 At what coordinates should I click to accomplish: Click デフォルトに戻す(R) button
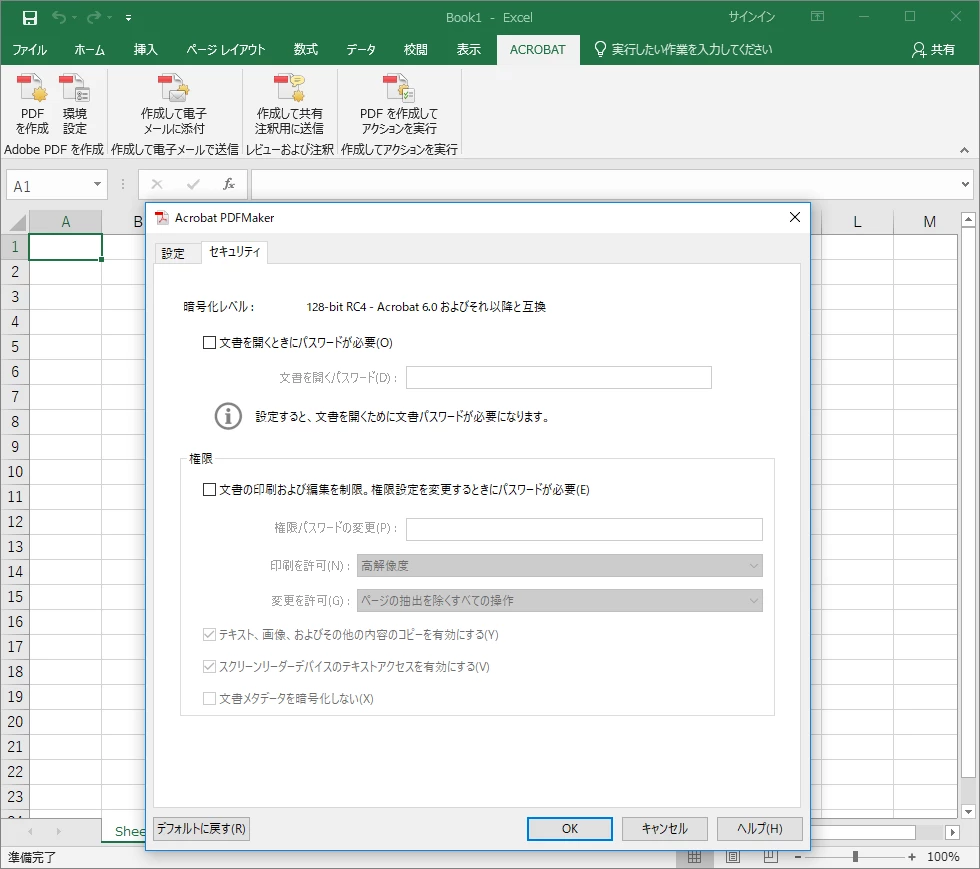coord(201,829)
